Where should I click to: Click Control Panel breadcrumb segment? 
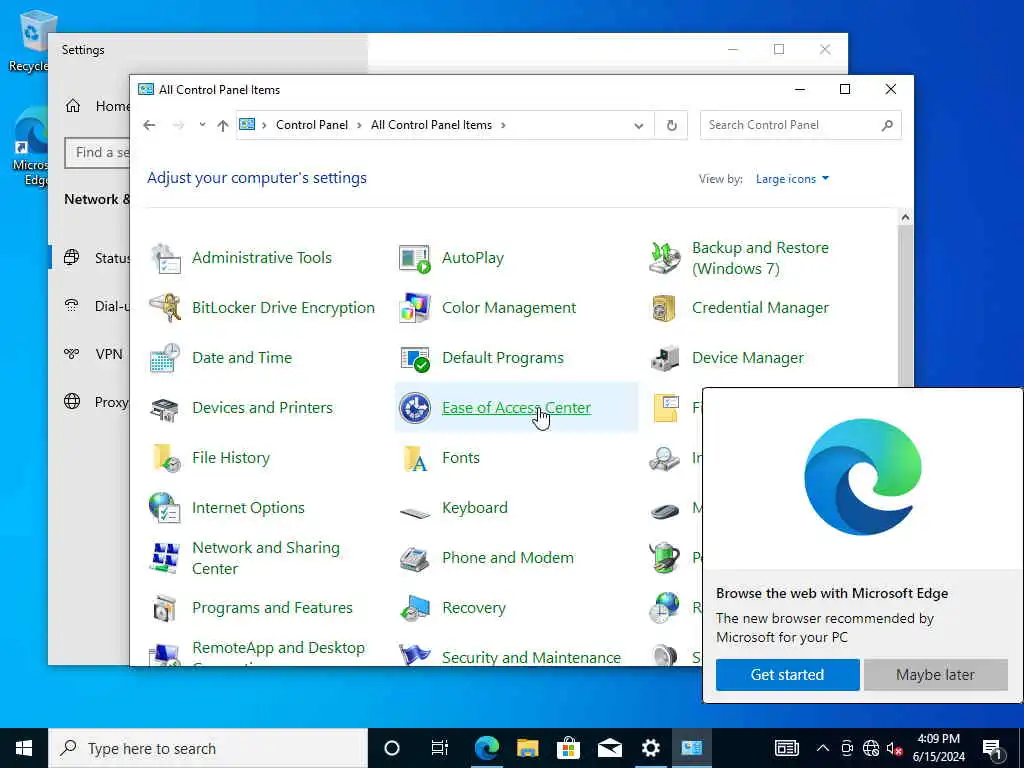tap(312, 125)
